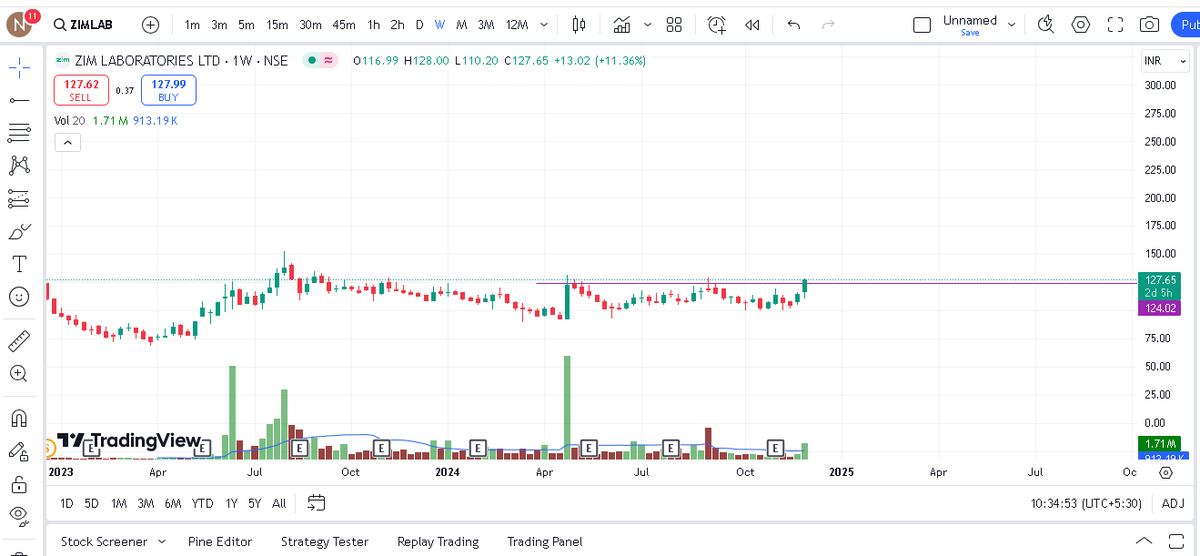Select the 12M timeframe
Viewport: 1200px width, 556px height.
tap(517, 24)
